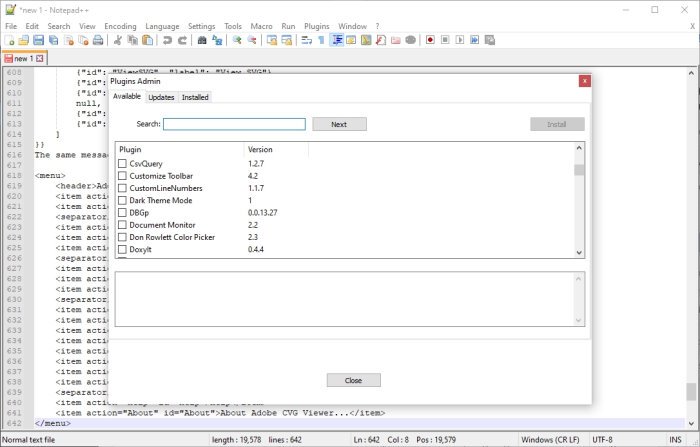This screenshot has height=447, width=700.
Task: Open the Language menu
Action: [x=162, y=26]
